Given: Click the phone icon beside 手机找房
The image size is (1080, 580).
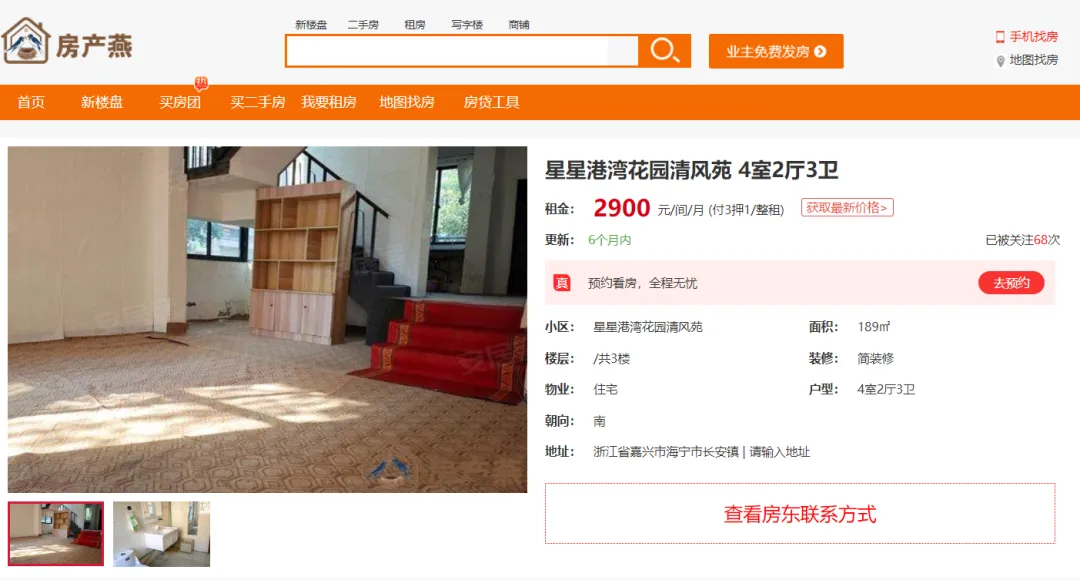Looking at the screenshot, I should click(1000, 37).
